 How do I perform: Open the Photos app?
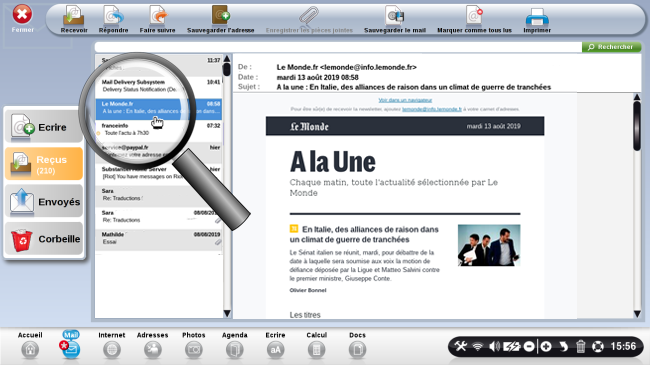coord(194,345)
